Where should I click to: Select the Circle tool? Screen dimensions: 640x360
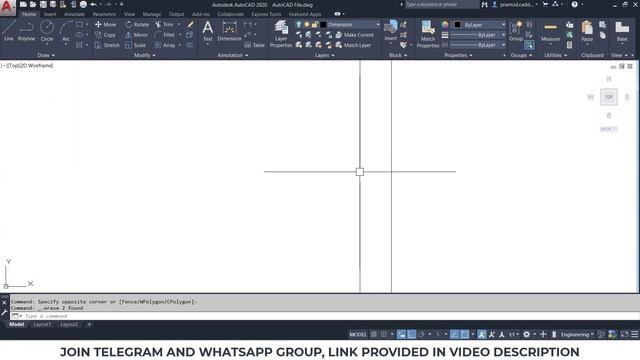(47, 31)
